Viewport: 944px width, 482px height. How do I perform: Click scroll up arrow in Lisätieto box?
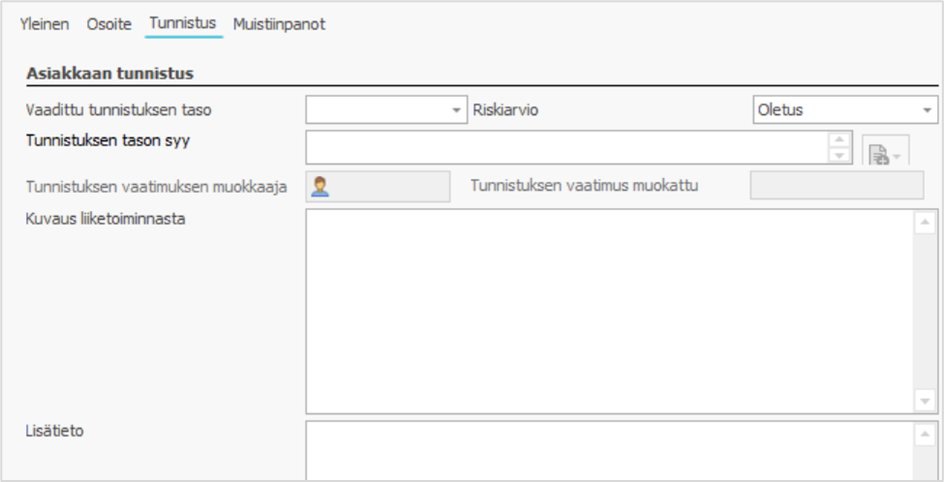click(925, 435)
